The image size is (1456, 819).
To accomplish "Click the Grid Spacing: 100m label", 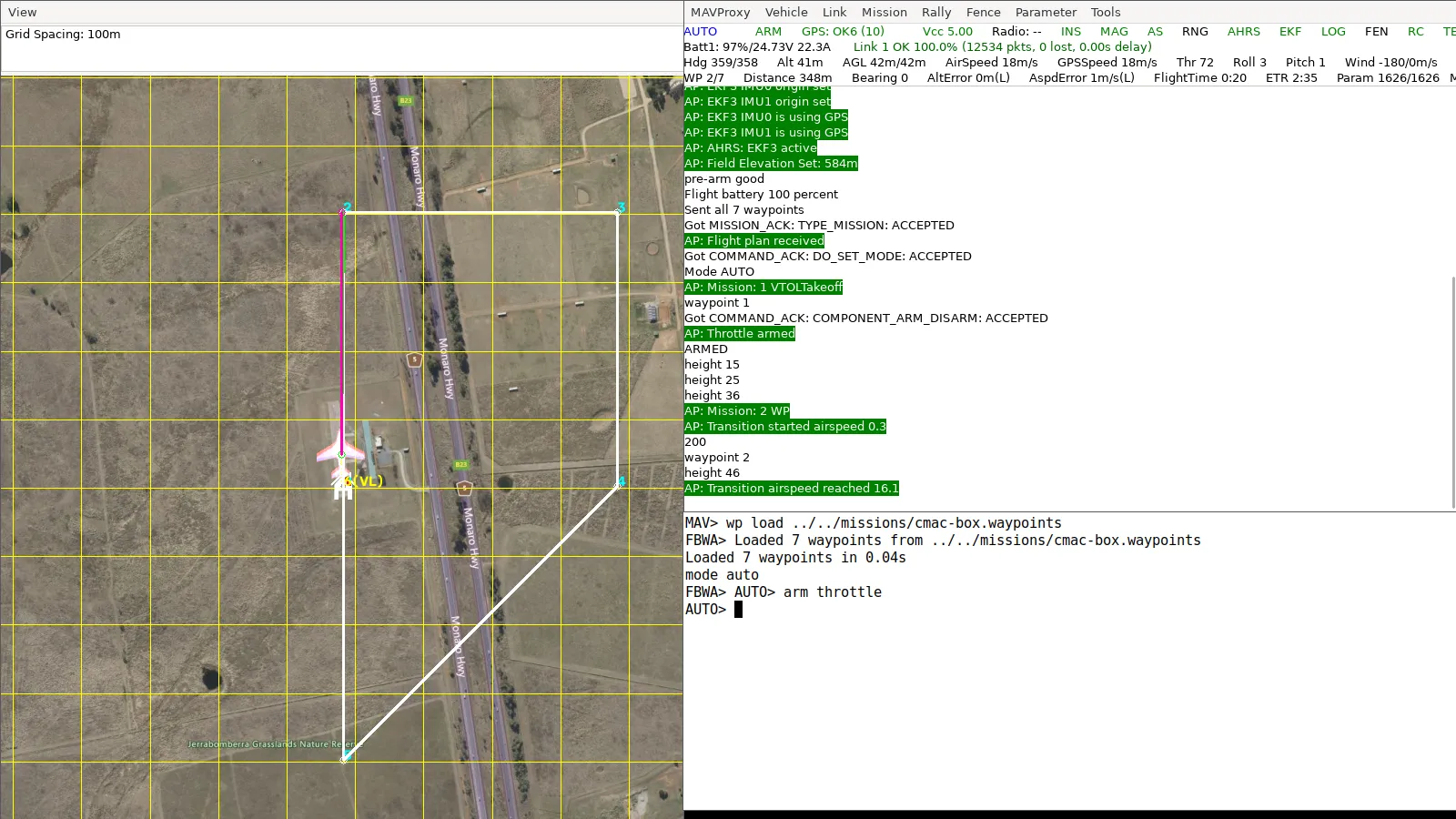I will 63,34.
